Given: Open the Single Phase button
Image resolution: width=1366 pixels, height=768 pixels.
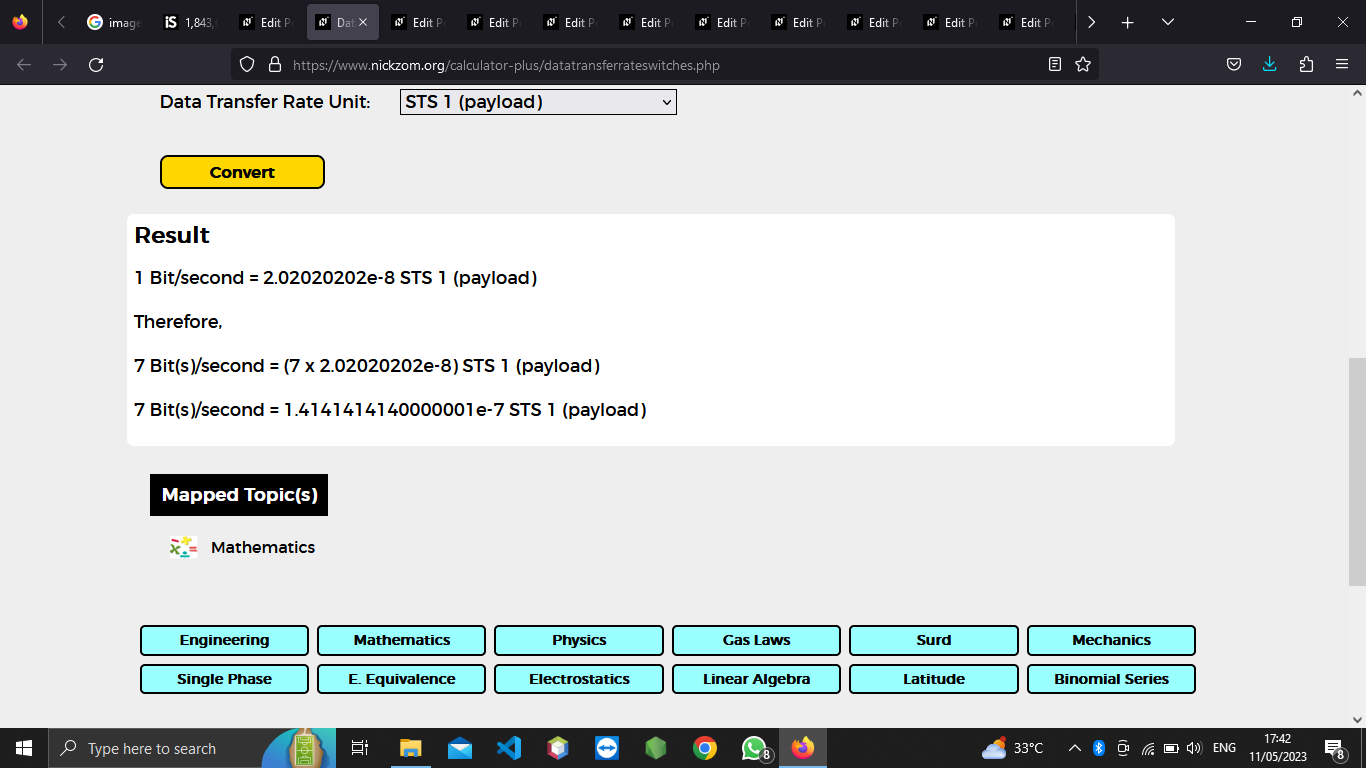Looking at the screenshot, I should [224, 679].
